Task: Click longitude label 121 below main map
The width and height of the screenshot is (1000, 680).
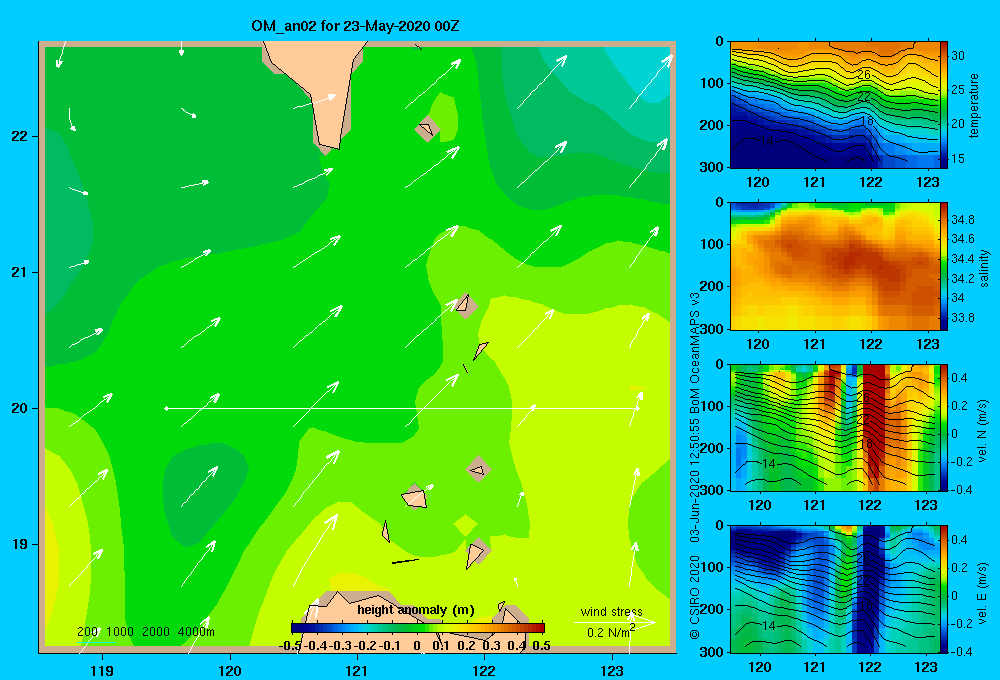Action: [357, 670]
